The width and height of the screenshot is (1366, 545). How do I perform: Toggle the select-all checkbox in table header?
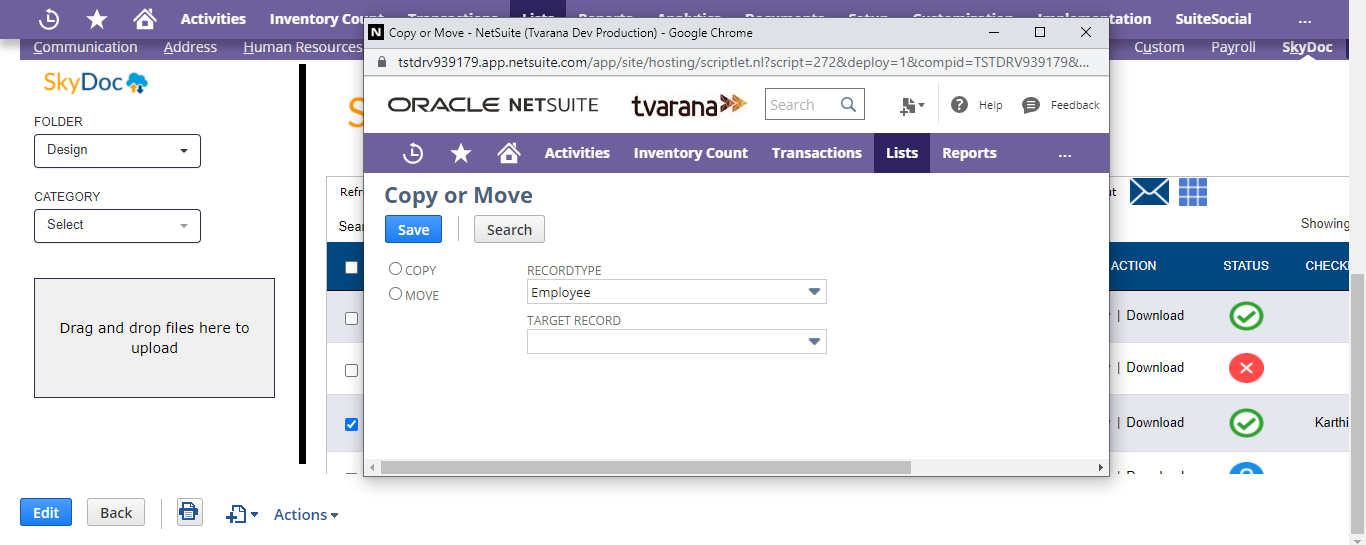coord(351,267)
